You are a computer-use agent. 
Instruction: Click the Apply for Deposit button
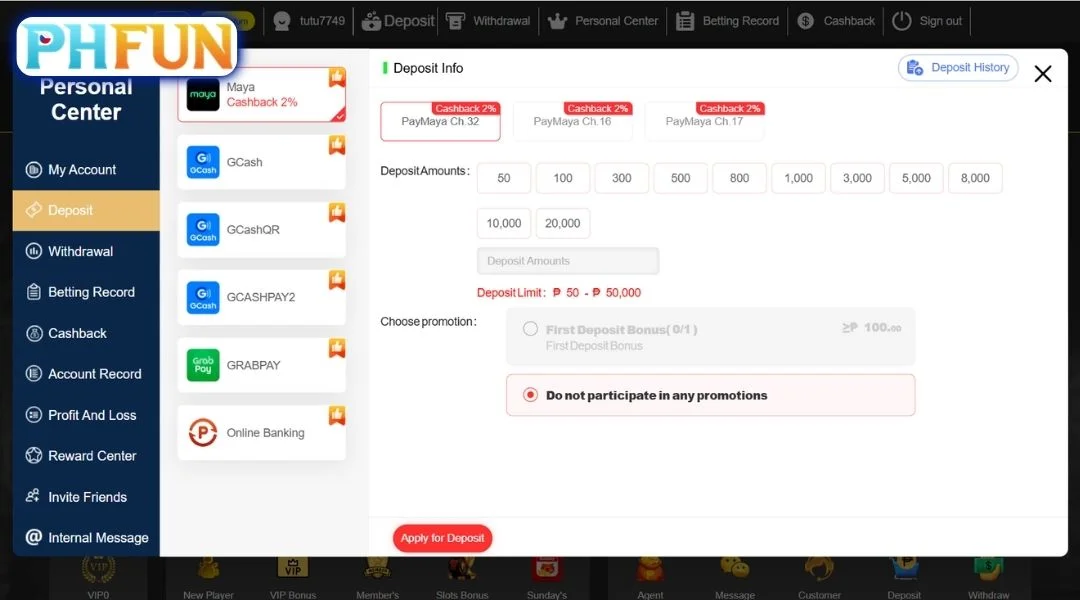[x=442, y=538]
